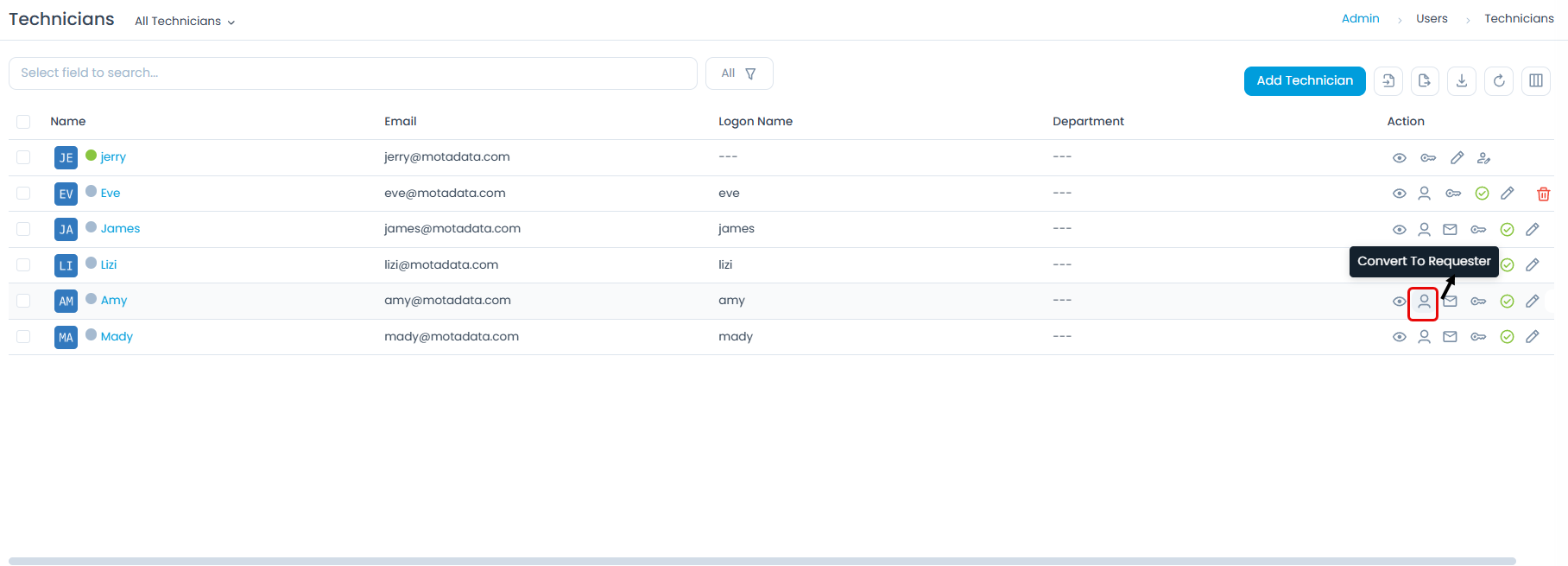
Task: Open technician Eve's name link
Action: [111, 193]
